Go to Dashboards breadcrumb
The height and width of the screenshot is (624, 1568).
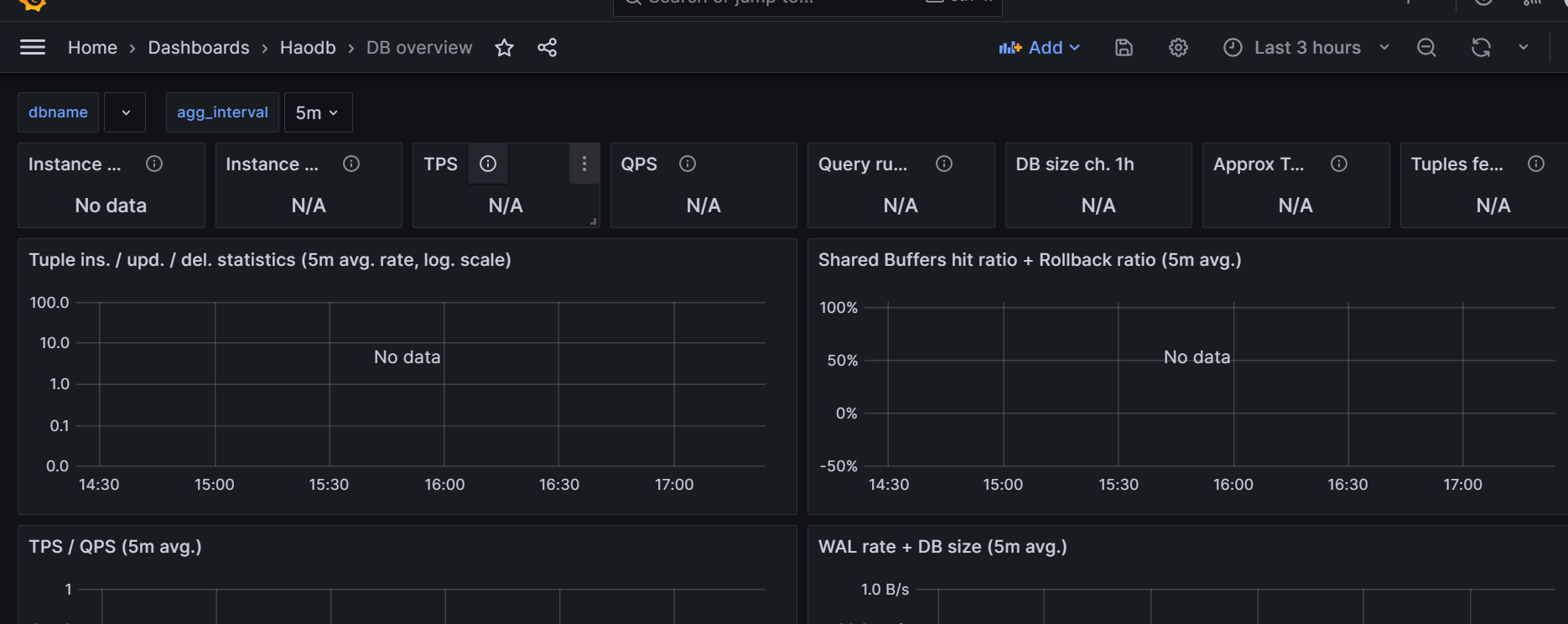point(199,48)
